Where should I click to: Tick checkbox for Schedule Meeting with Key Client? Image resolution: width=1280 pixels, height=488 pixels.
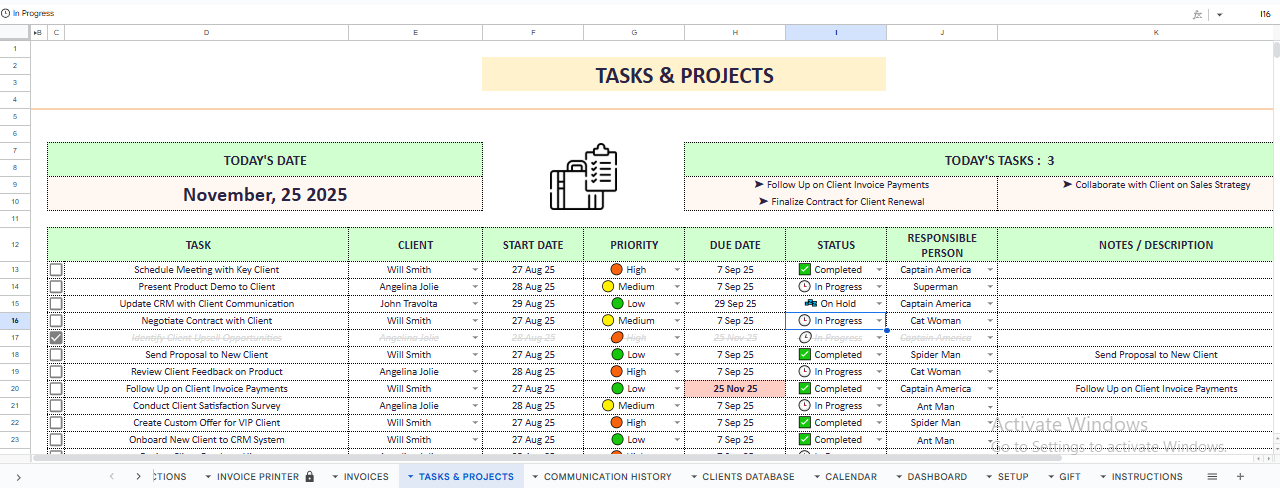point(56,270)
